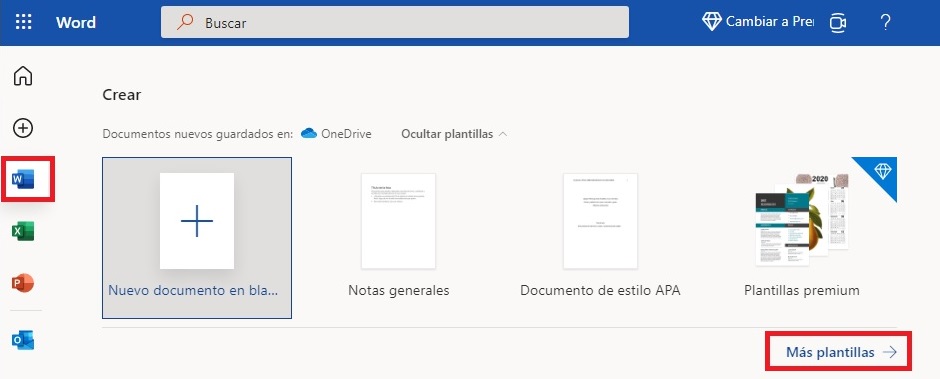Open the video call camera icon
This screenshot has width=940, height=379.
837,23
